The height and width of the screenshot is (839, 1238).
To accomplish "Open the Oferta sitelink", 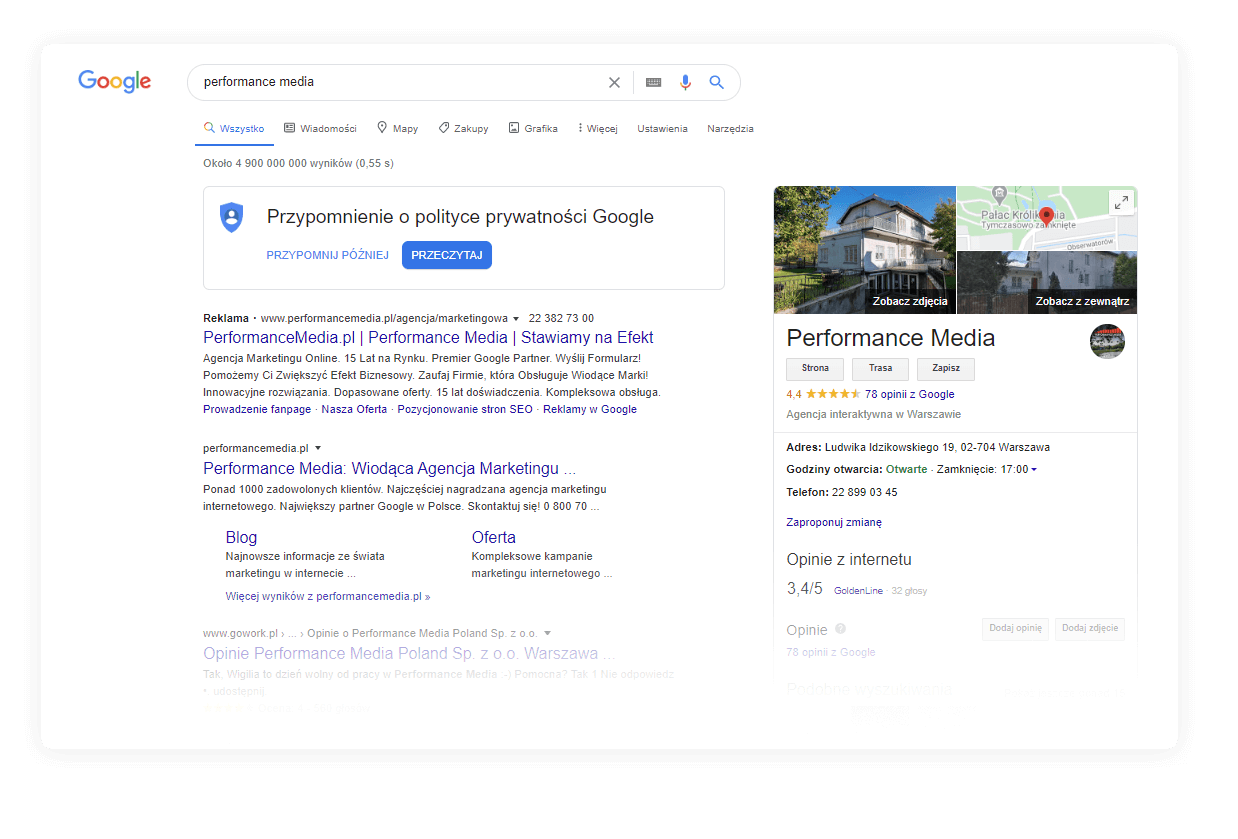I will point(494,537).
